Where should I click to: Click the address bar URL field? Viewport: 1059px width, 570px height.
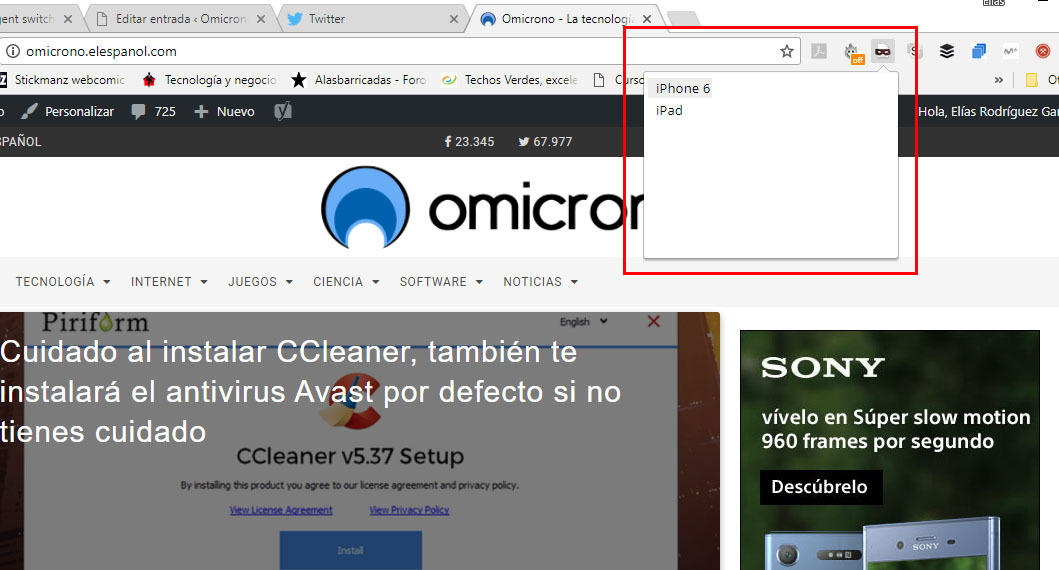point(398,51)
